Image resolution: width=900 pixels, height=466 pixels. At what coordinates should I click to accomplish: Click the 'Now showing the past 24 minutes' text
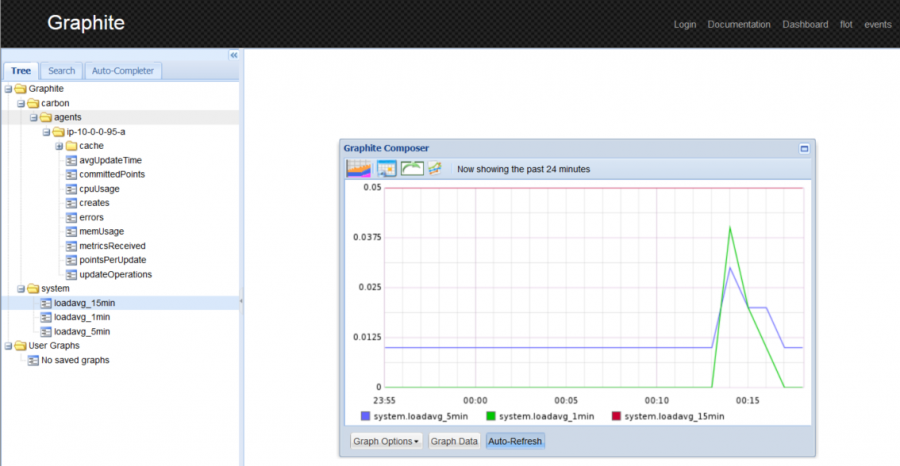(x=523, y=169)
